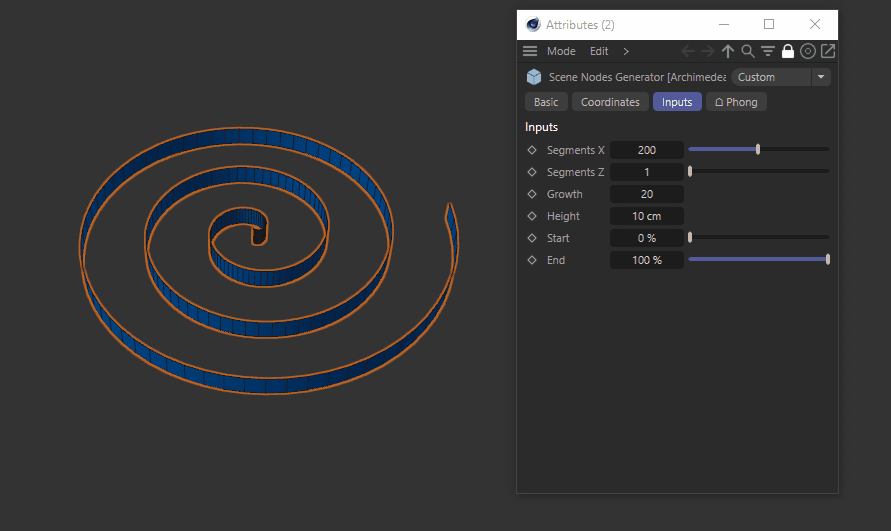Click the Height value field showing 10 cm
This screenshot has width=891, height=531.
point(647,216)
